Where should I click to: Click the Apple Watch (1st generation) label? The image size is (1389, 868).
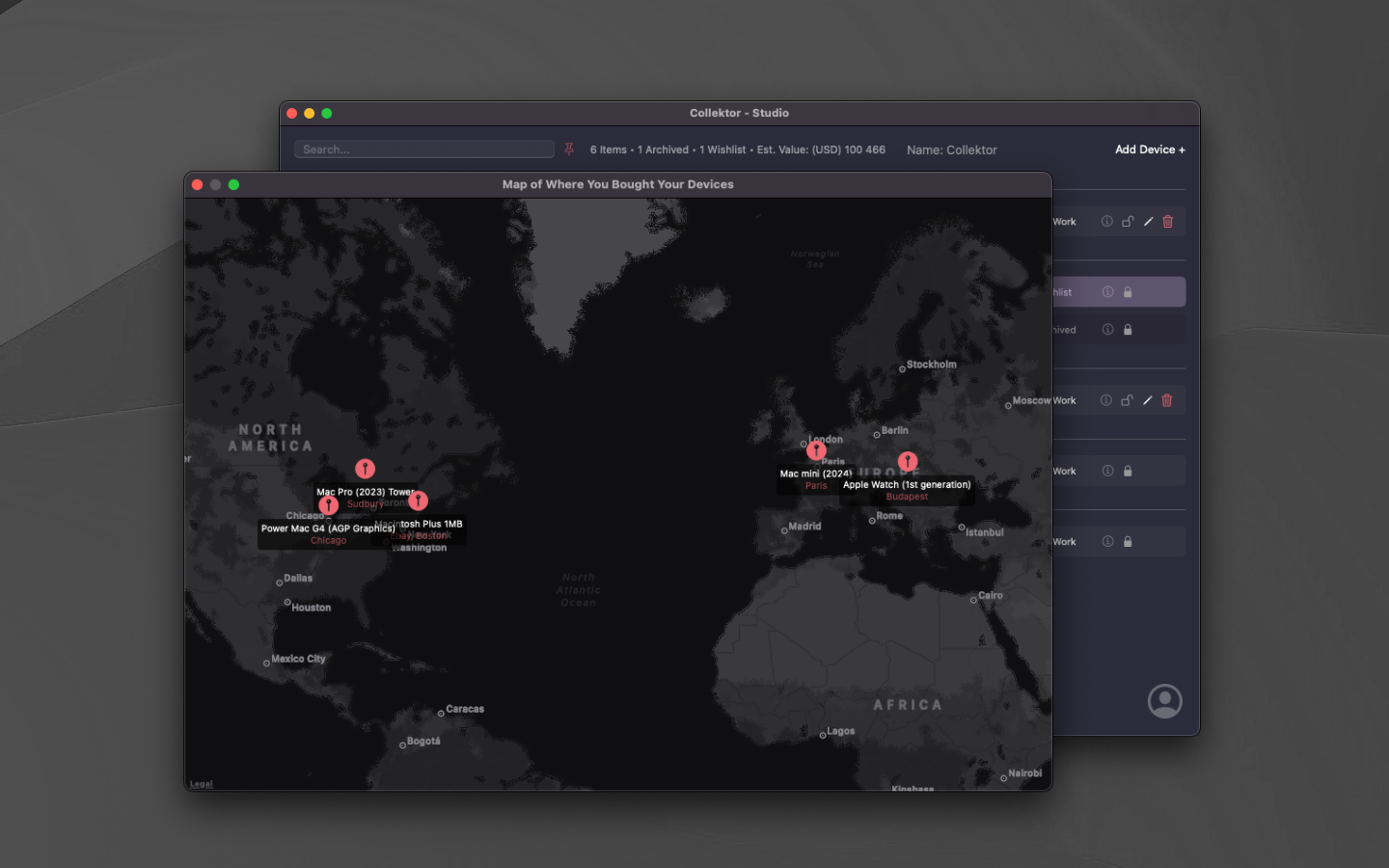pyautogui.click(x=907, y=485)
